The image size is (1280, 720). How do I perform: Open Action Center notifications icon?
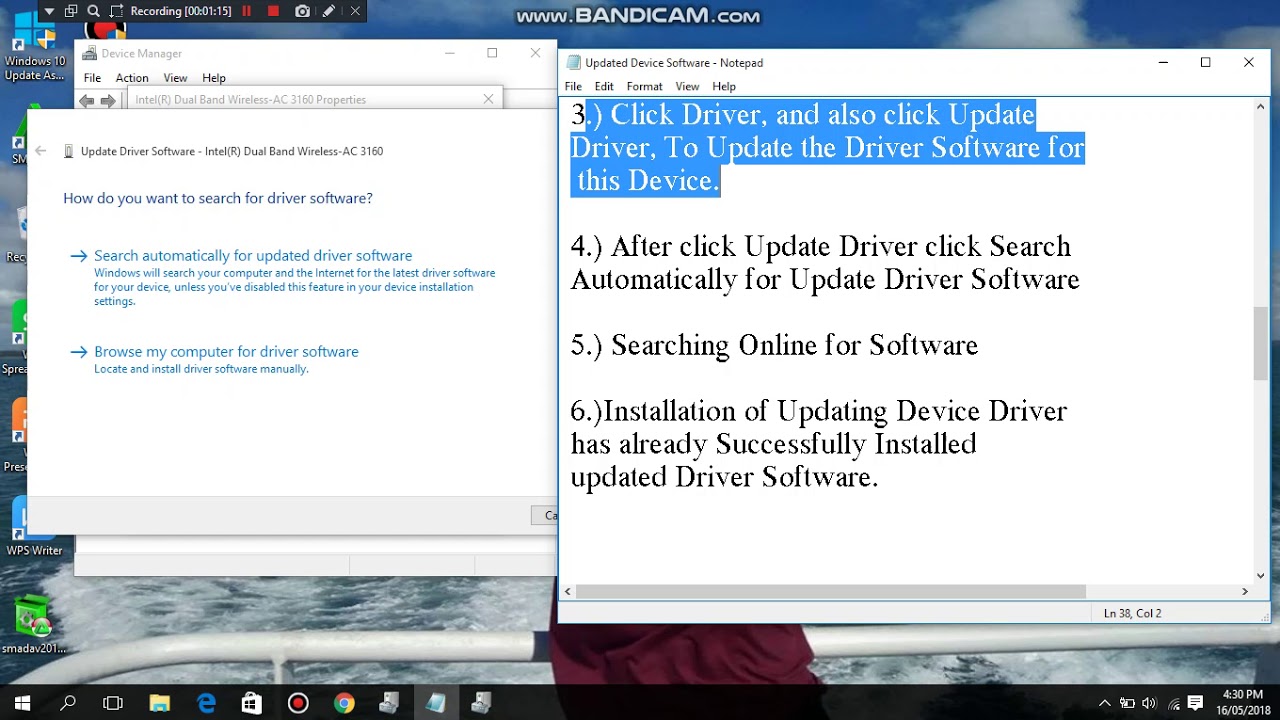click(1195, 703)
